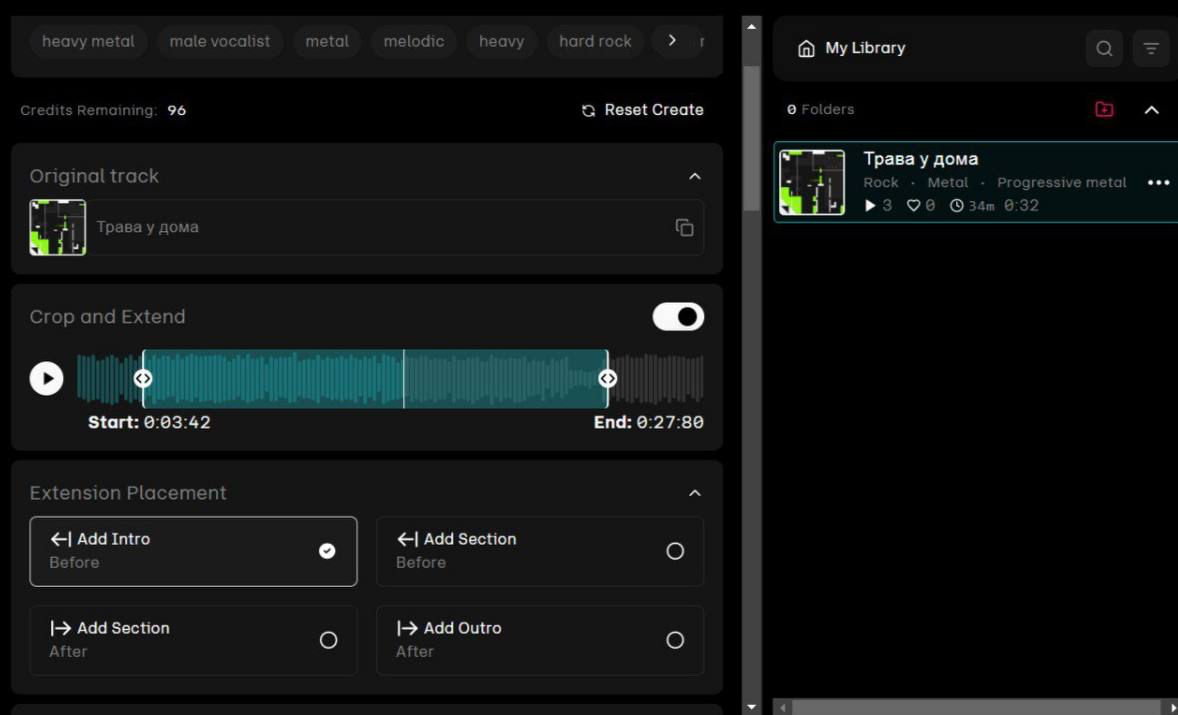This screenshot has width=1178, height=715.
Task: Click the copy icon beside original track
Action: [x=684, y=228]
